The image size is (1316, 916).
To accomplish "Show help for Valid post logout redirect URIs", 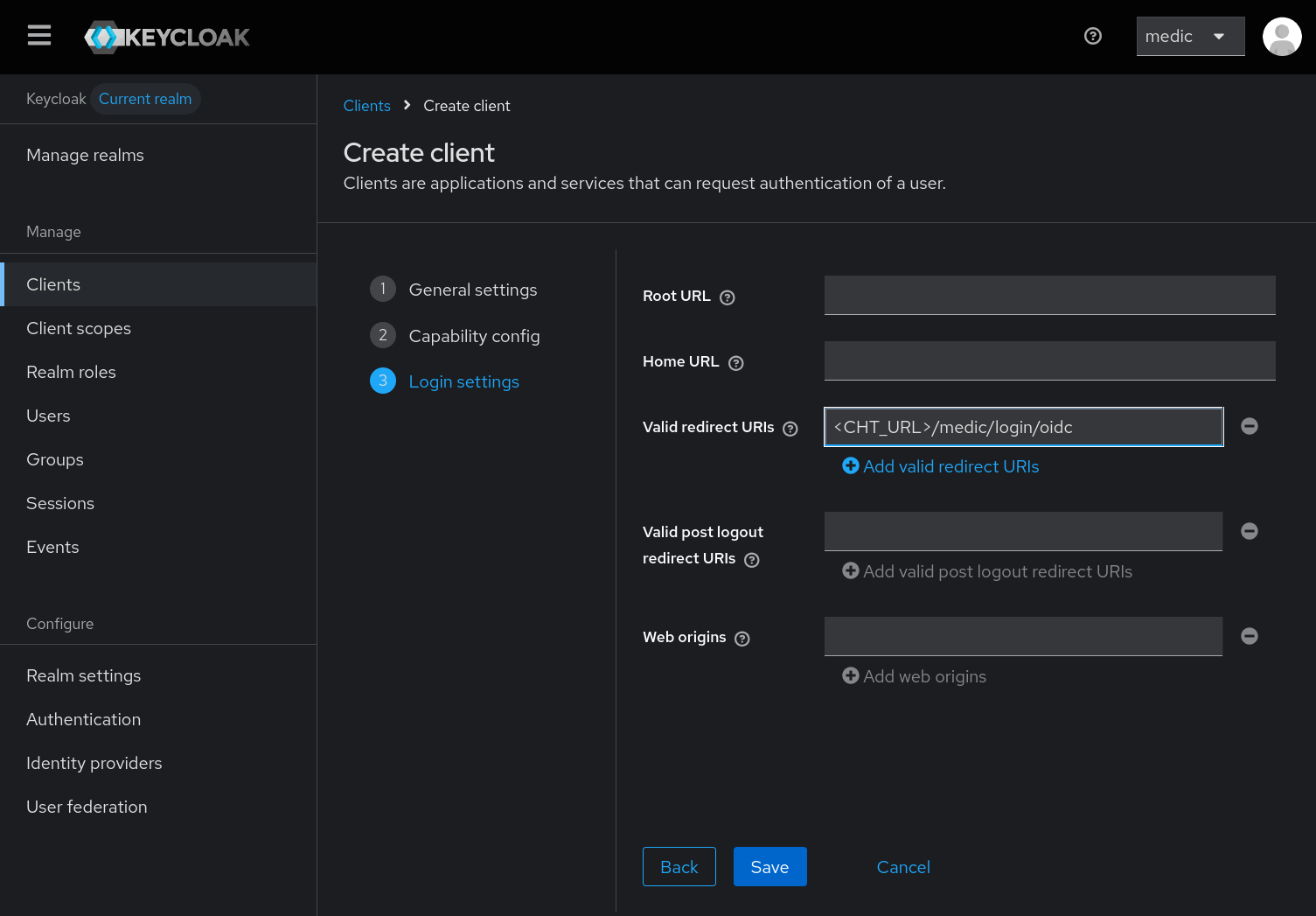I will 751,560.
